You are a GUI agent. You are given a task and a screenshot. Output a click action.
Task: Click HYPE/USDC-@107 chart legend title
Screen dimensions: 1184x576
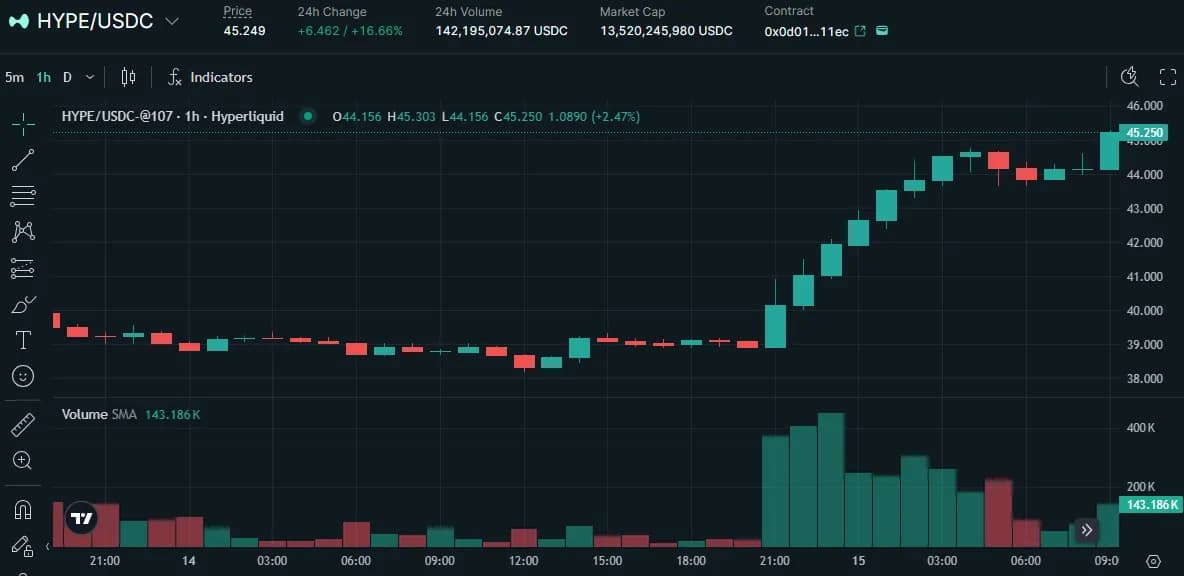pos(173,116)
